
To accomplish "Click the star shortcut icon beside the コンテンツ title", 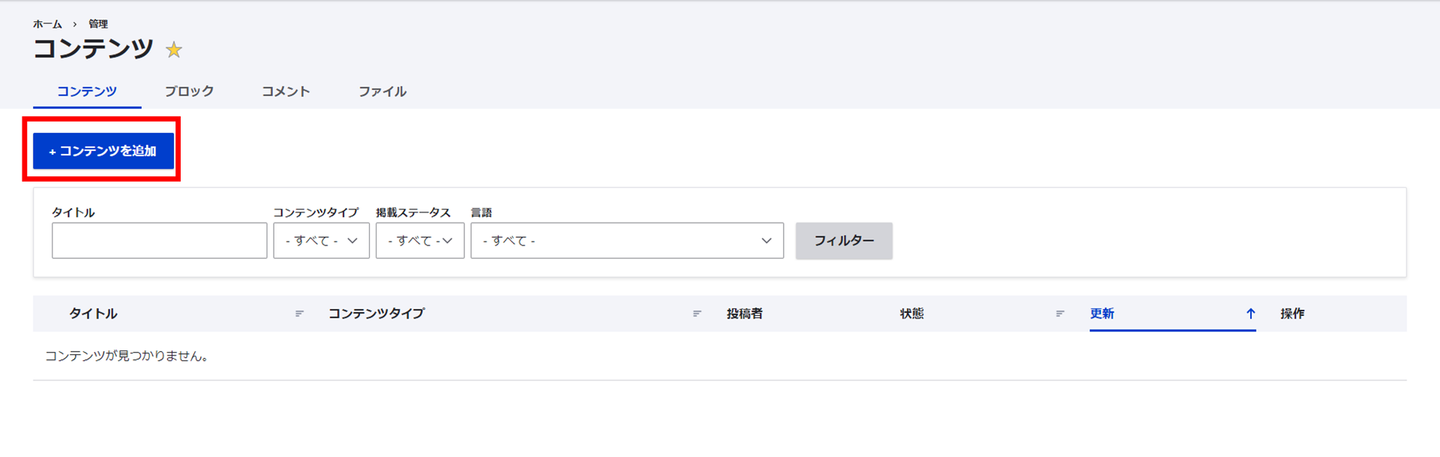I will (x=174, y=50).
